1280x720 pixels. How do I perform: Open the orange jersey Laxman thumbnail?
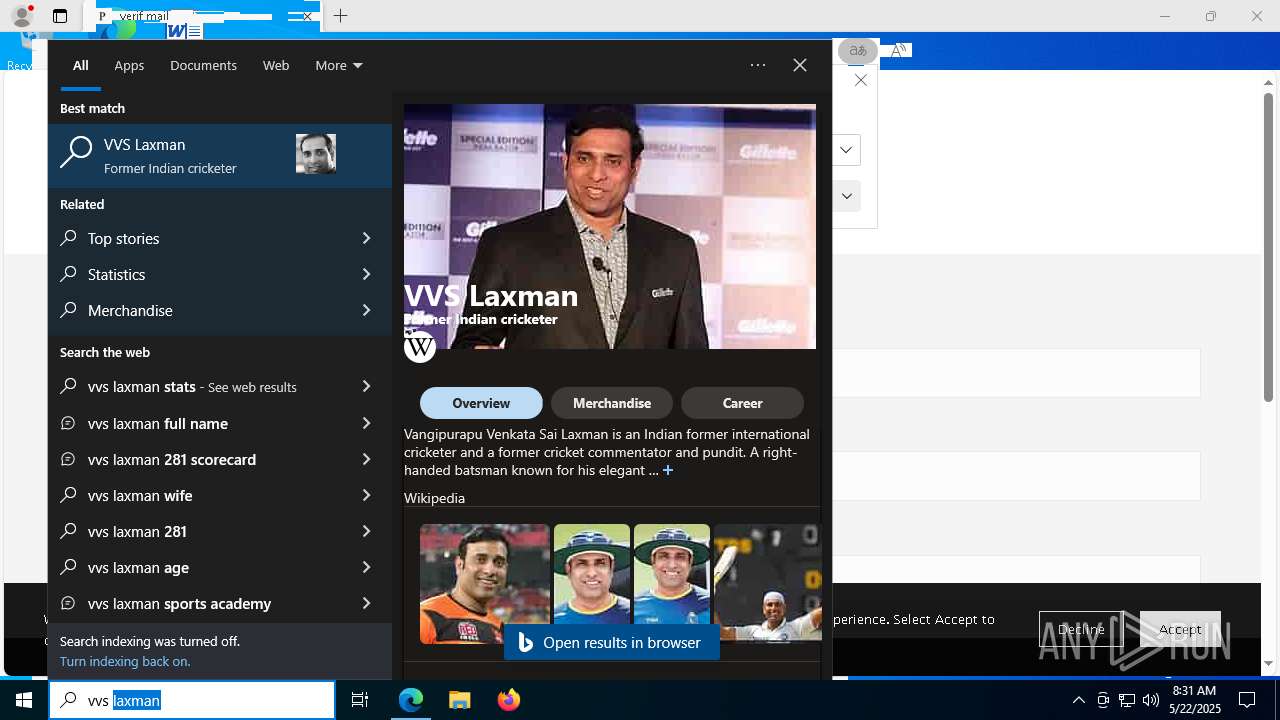[x=485, y=583]
